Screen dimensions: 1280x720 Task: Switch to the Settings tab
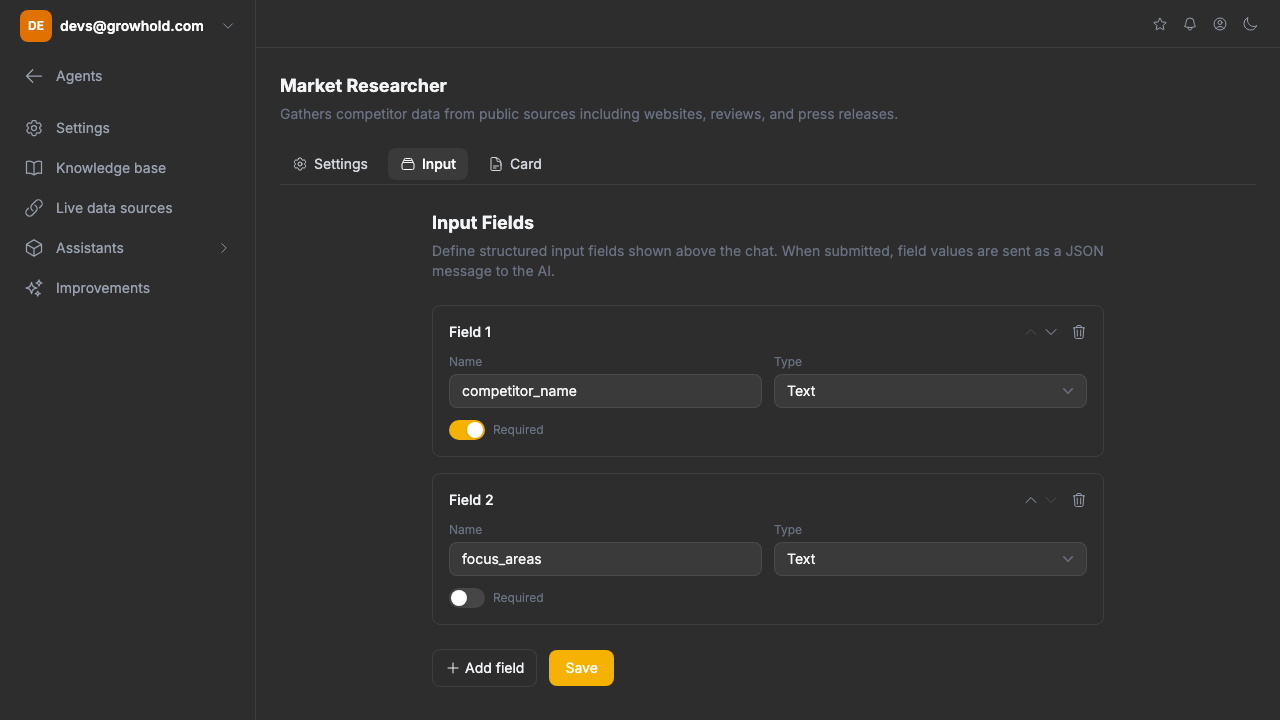(x=330, y=163)
